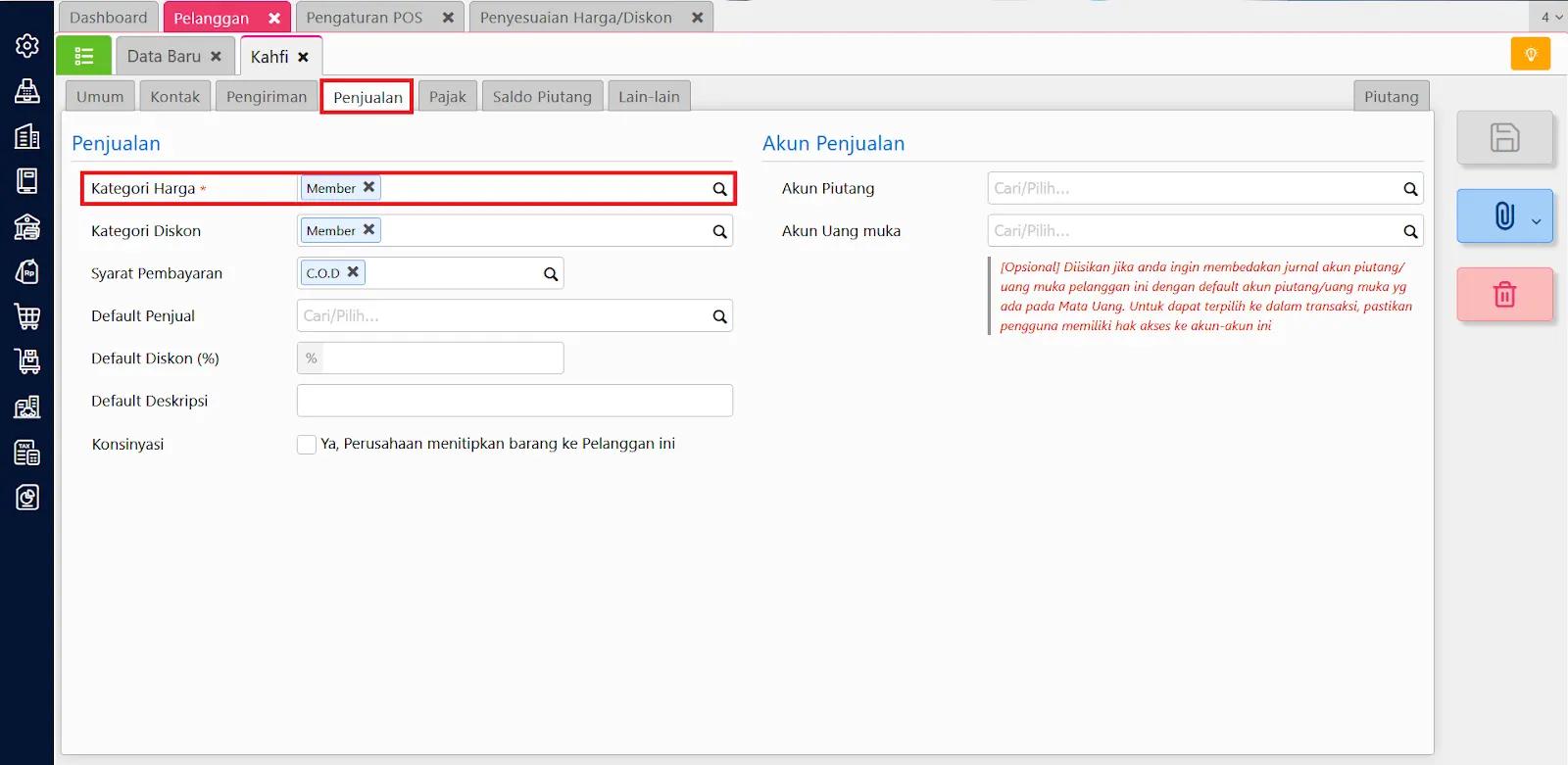Expand the tab count dropdown at top right
This screenshot has width=1568, height=765.
coord(1551,17)
